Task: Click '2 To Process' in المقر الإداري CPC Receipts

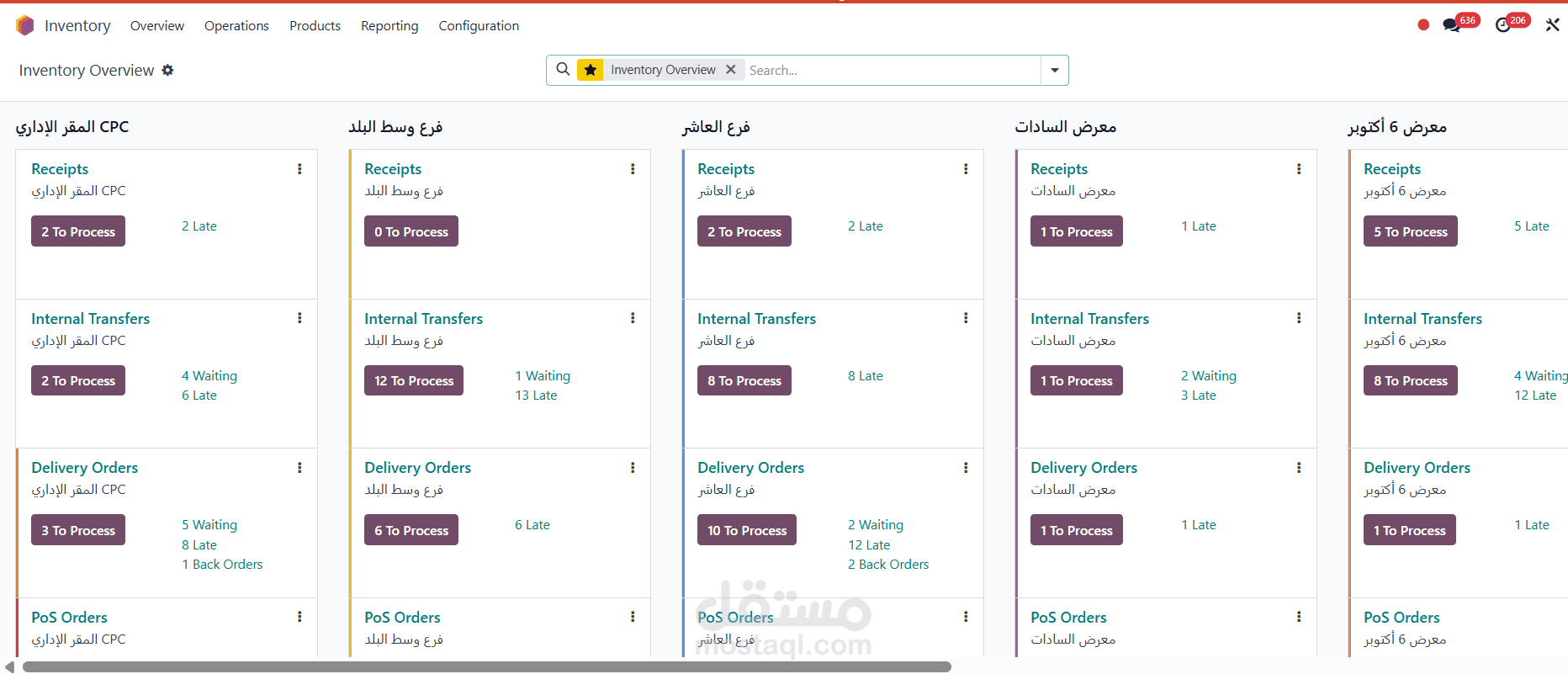Action: tap(78, 231)
